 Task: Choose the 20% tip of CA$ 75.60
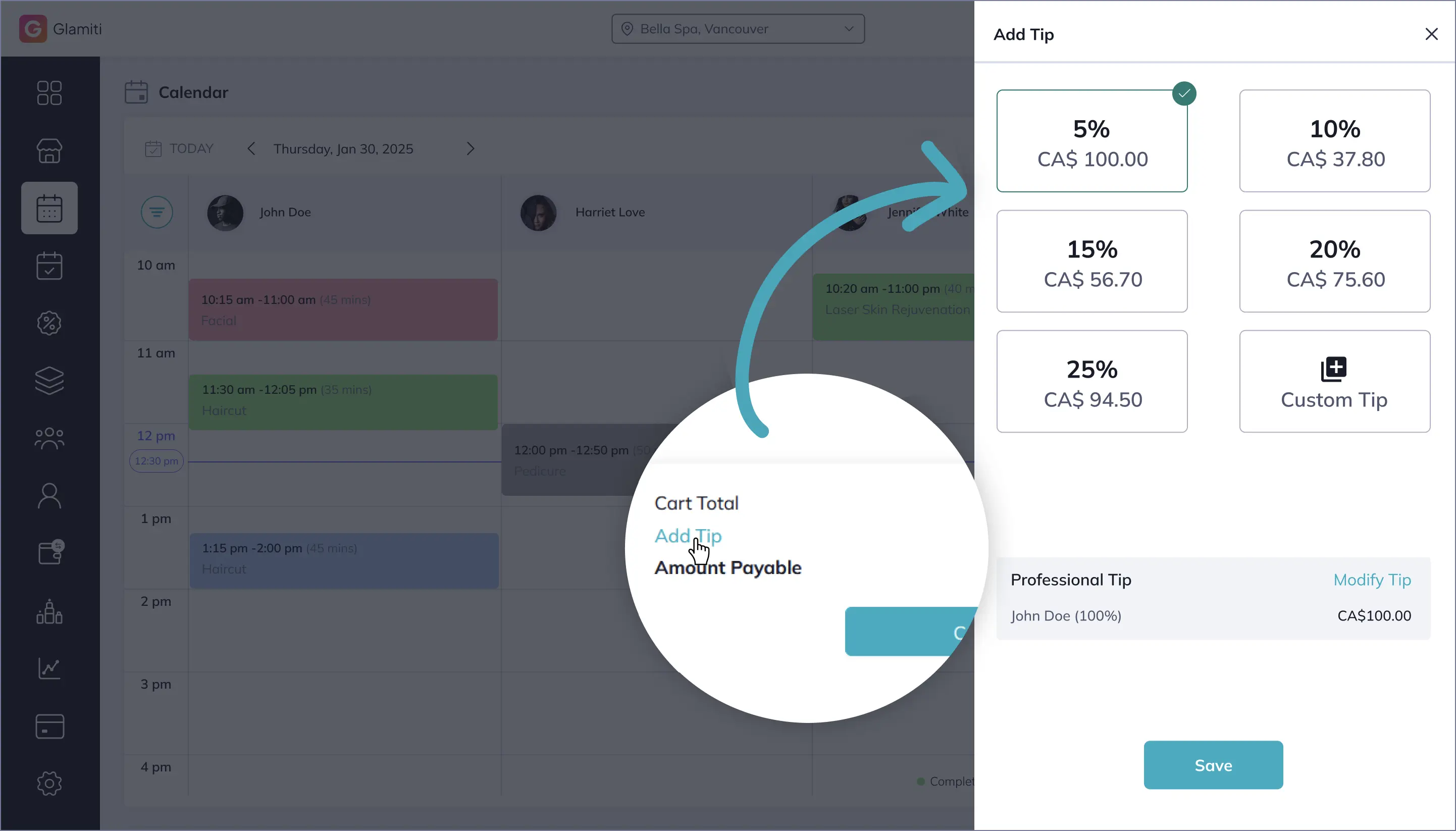(x=1334, y=262)
